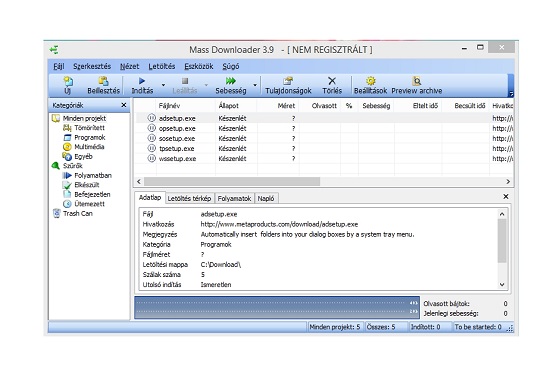This screenshot has height=384, width=550.
Task: Click the Mass Downloader app icon in title bar
Action: 54,50
